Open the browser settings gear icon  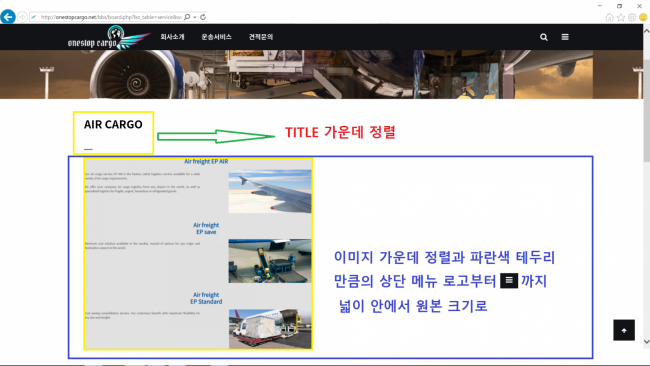tap(632, 17)
